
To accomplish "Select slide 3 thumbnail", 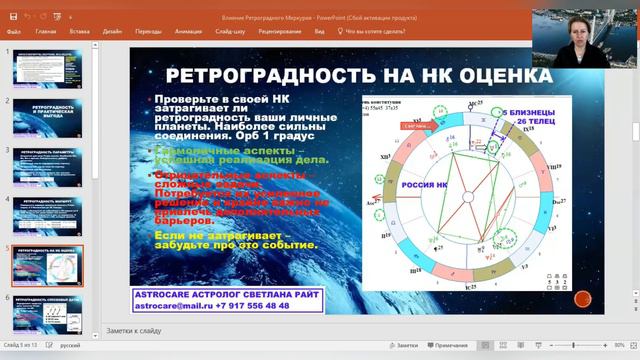I will point(47,167).
